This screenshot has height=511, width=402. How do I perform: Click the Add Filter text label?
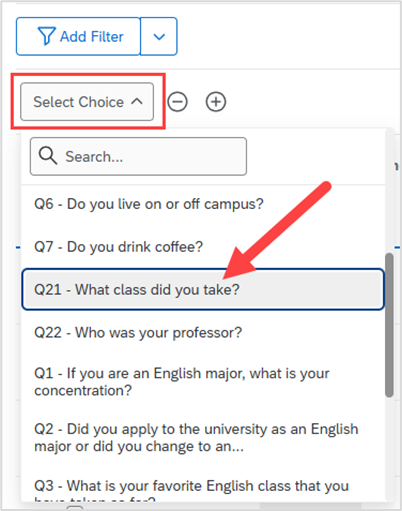(x=92, y=36)
